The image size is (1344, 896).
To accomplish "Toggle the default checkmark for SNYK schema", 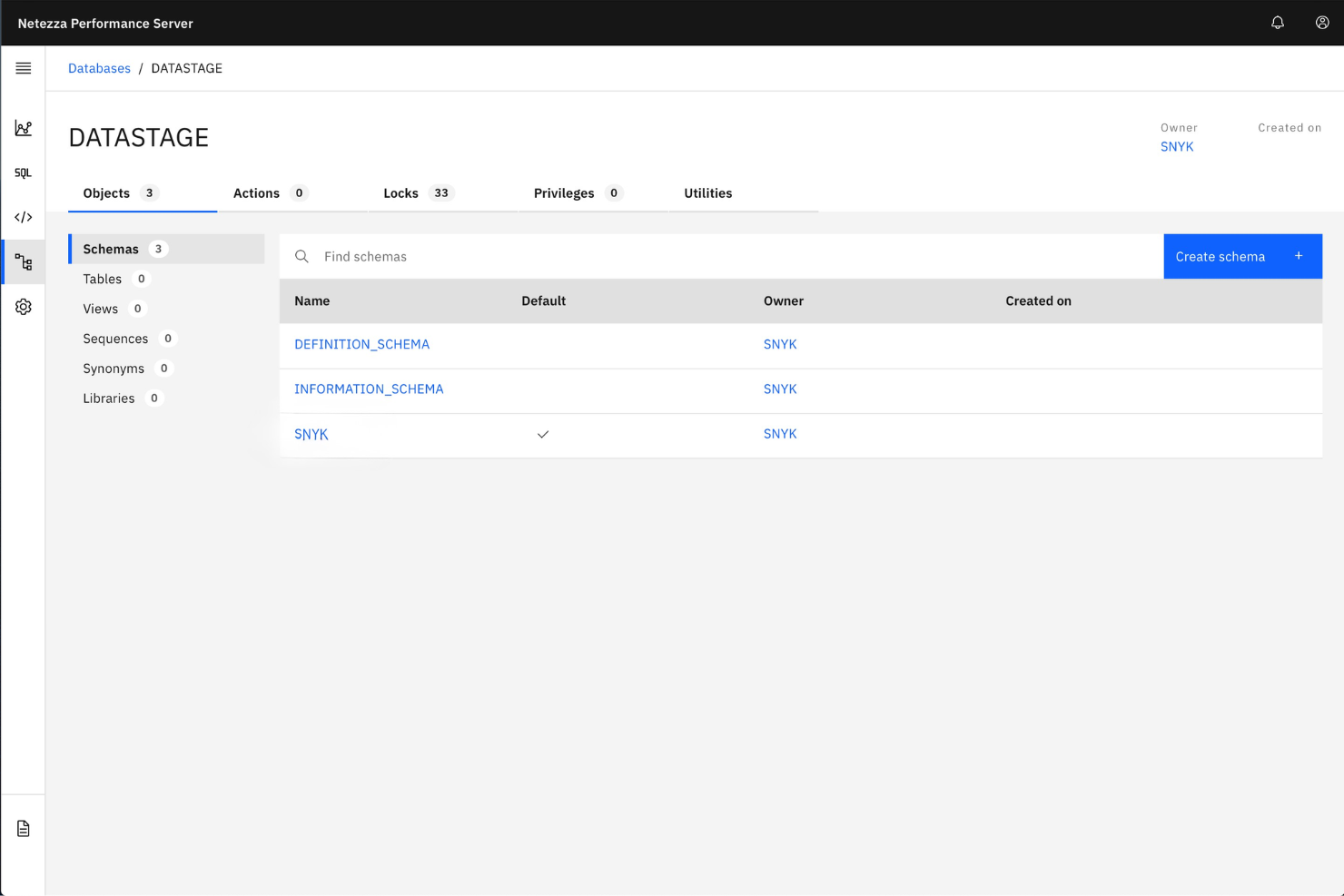I will coord(543,435).
